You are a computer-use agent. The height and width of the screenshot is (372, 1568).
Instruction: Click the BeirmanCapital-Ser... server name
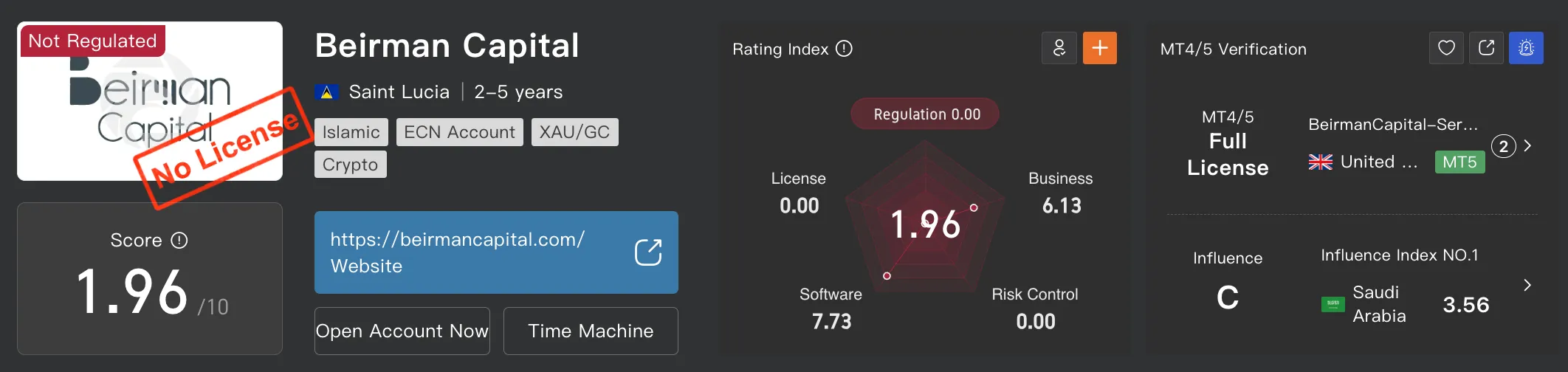tap(1393, 125)
